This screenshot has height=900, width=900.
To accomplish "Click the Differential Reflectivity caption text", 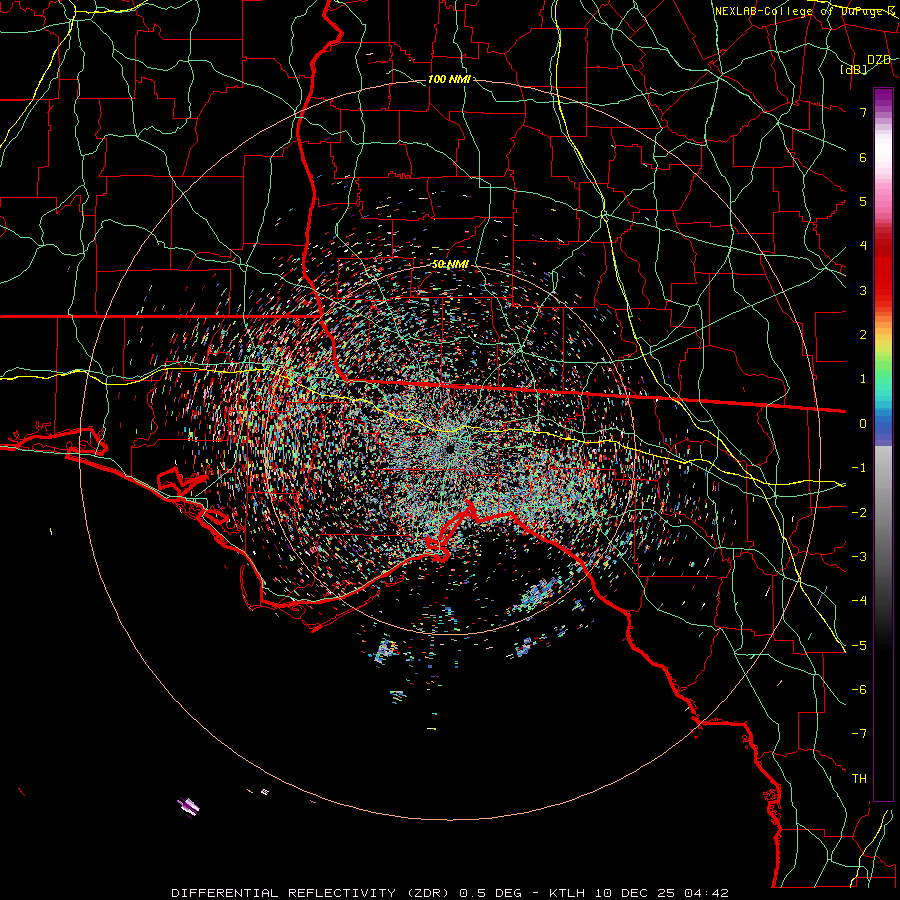I will pyautogui.click(x=450, y=893).
